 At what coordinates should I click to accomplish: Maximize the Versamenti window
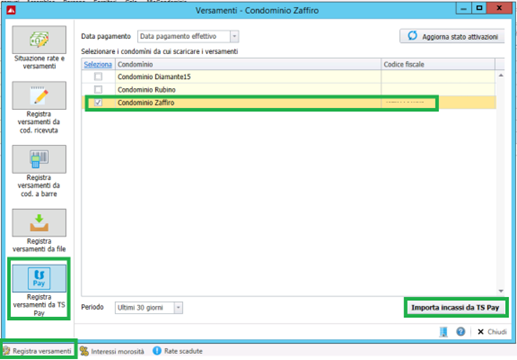(x=479, y=8)
